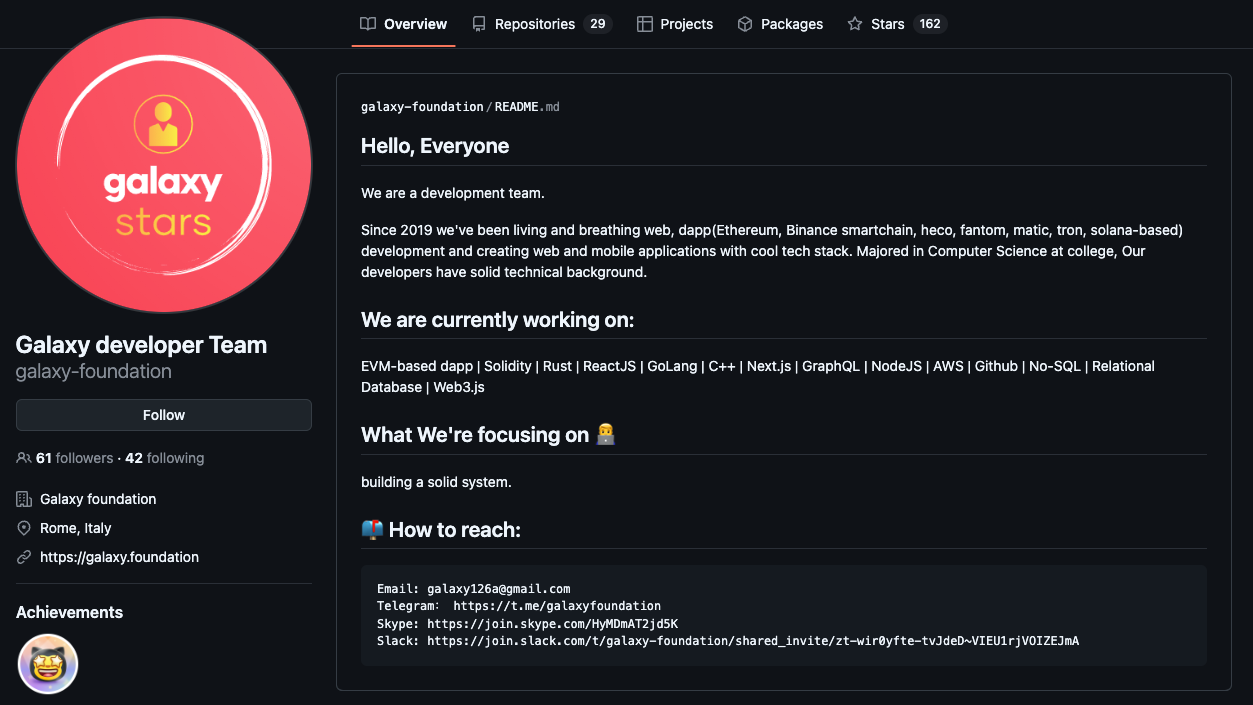The height and width of the screenshot is (705, 1253).
Task: Switch to the Stars tab
Action: 886,24
